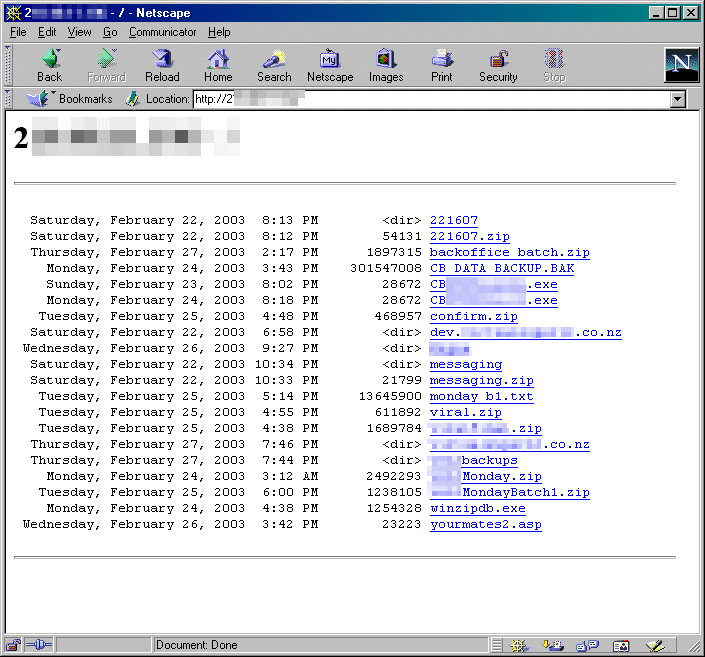
Task: Click the Back navigation button
Action: pyautogui.click(x=49, y=65)
